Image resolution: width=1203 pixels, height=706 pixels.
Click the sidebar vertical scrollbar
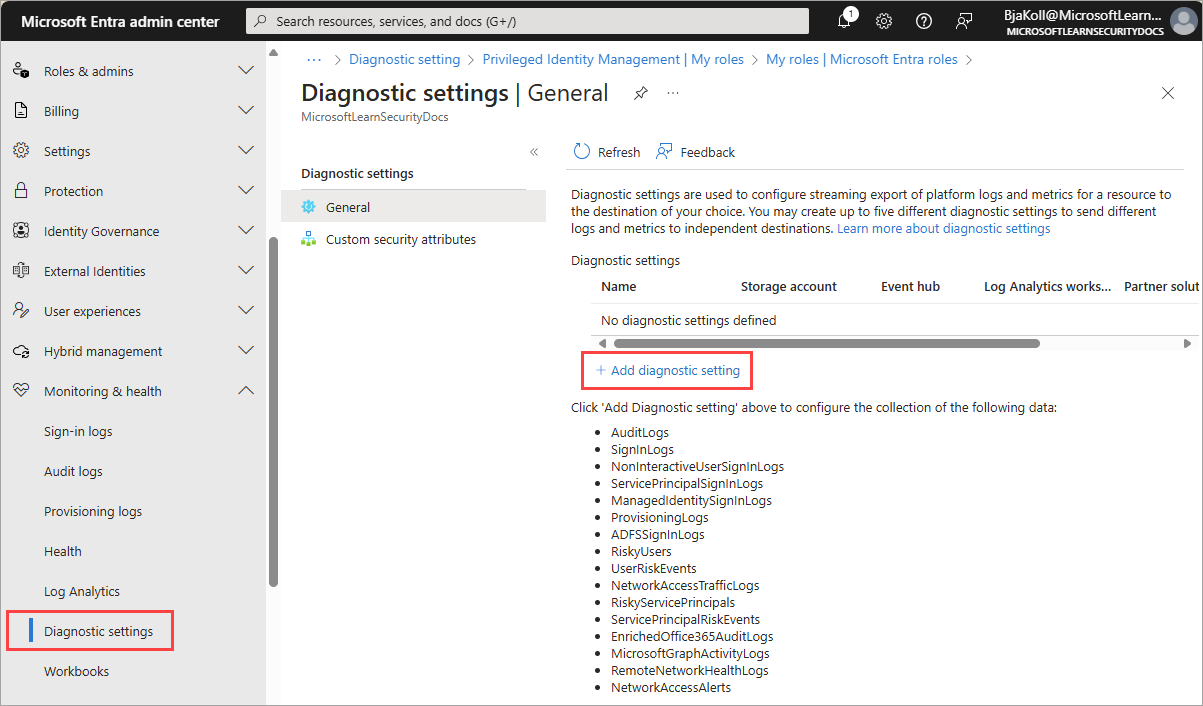point(273,412)
